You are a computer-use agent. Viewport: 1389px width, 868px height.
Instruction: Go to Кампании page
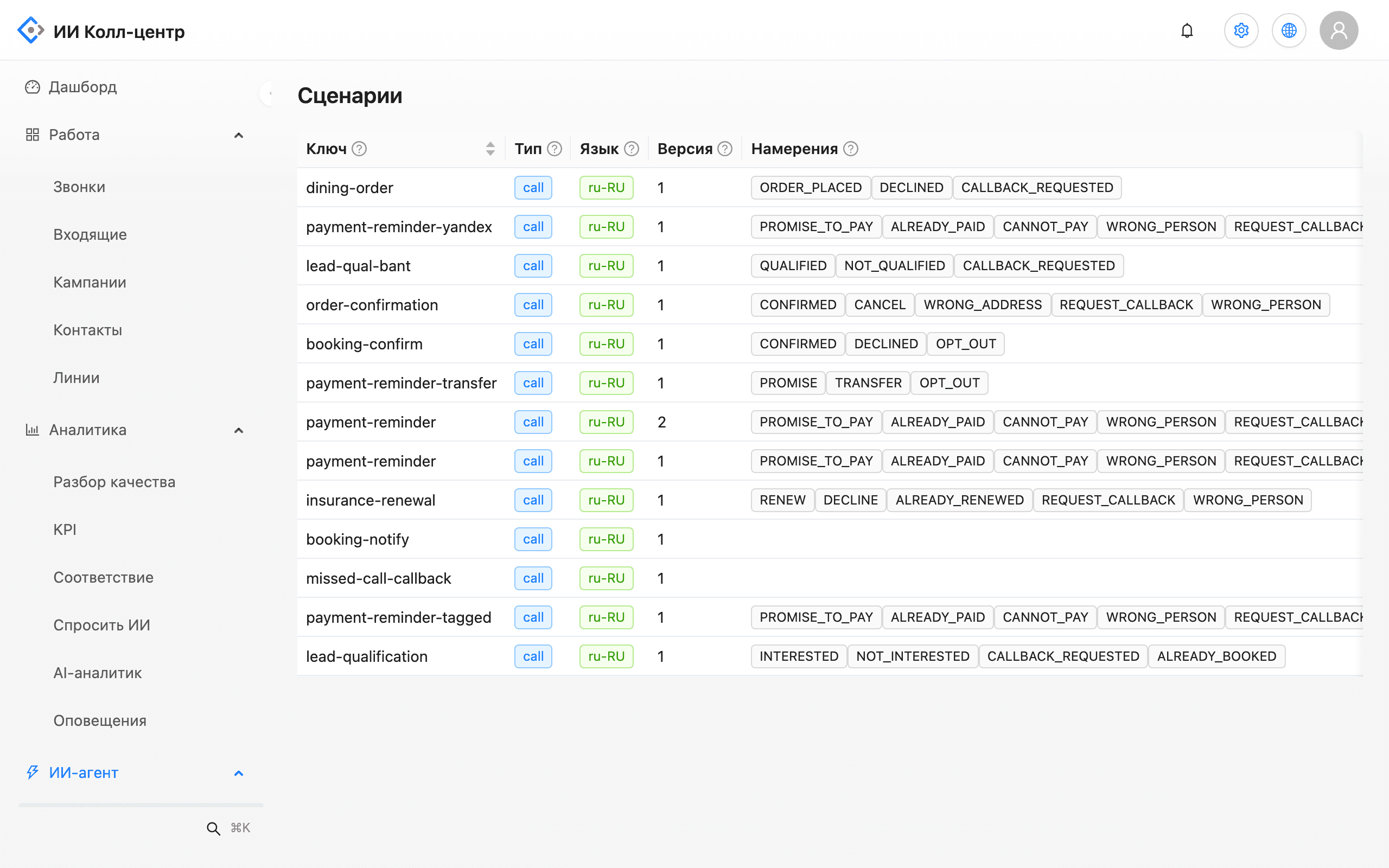[x=90, y=282]
